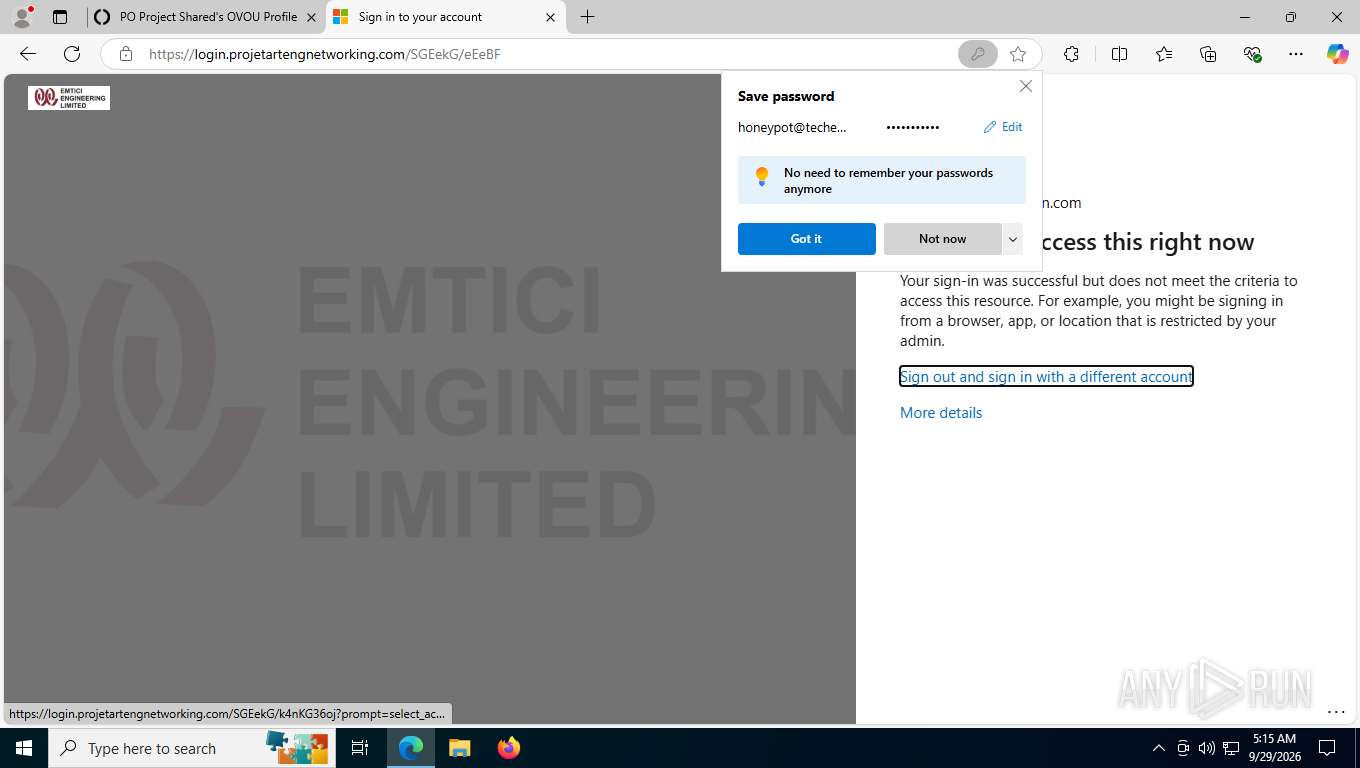The height and width of the screenshot is (768, 1360).
Task: Open a new browser tab
Action: point(587,17)
